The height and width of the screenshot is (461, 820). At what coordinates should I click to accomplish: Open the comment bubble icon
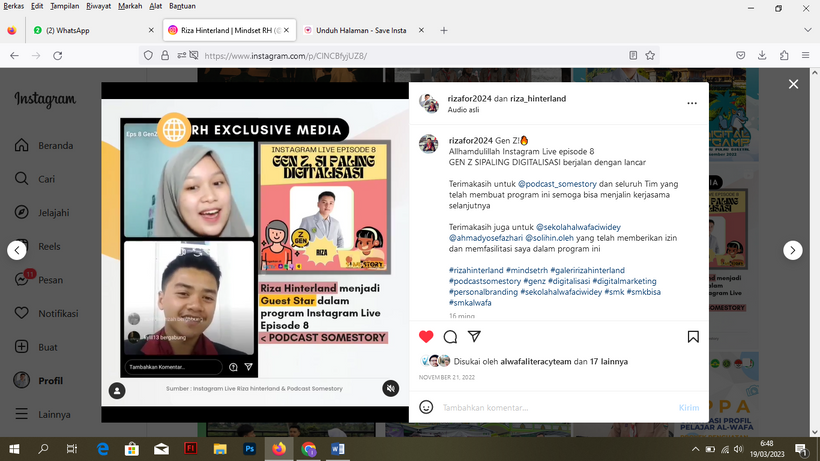[450, 337]
